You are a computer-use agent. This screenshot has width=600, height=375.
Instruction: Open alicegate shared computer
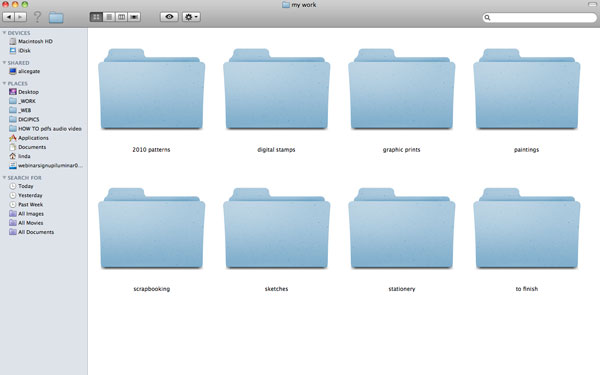[24, 71]
